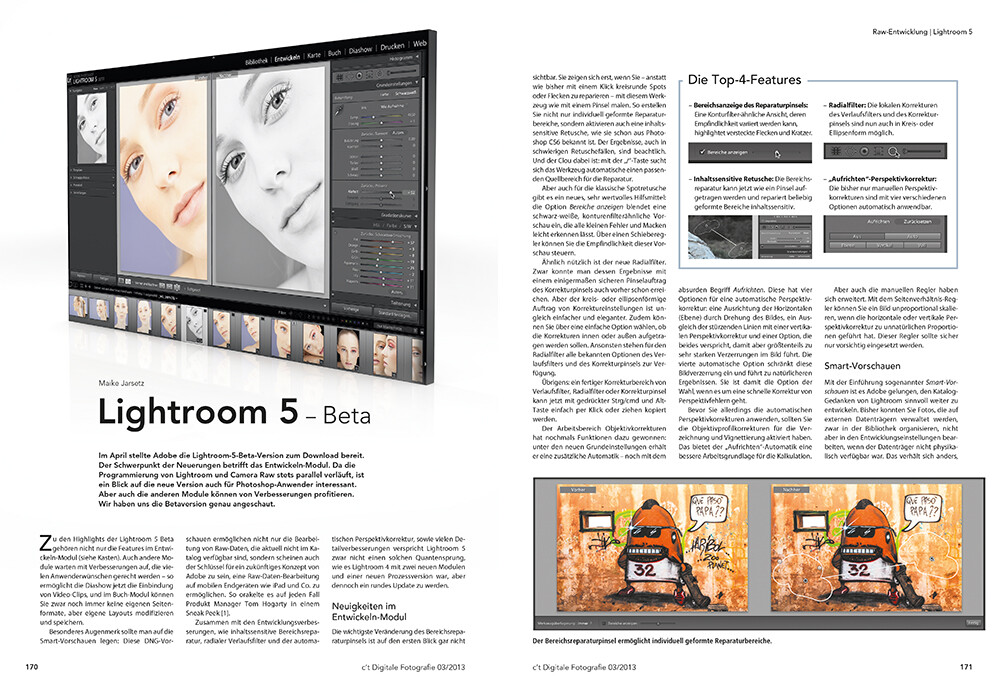Expand the Teiltonung panel
Screen dimensions: 1000x700
click(x=404, y=304)
